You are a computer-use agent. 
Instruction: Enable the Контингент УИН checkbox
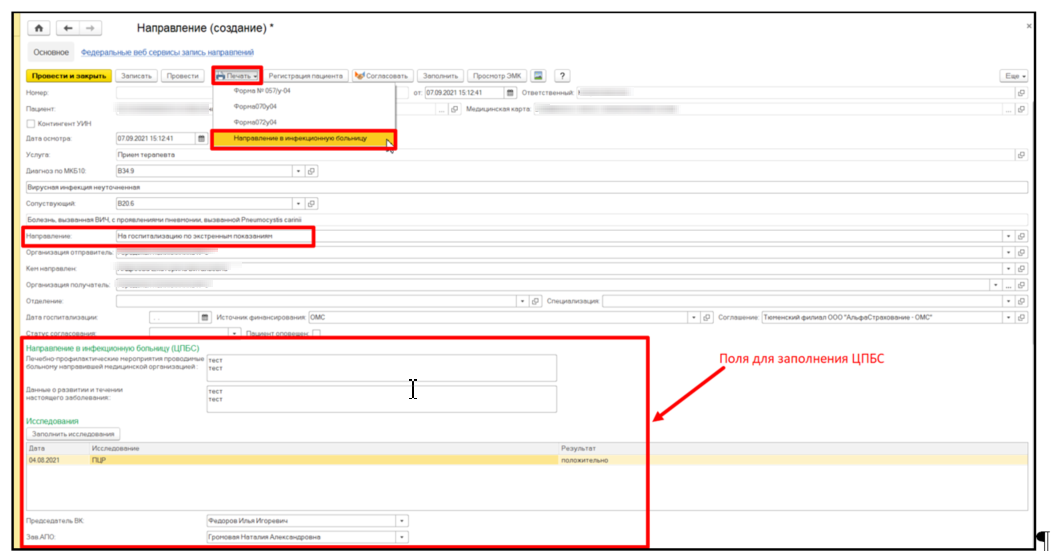coord(30,124)
